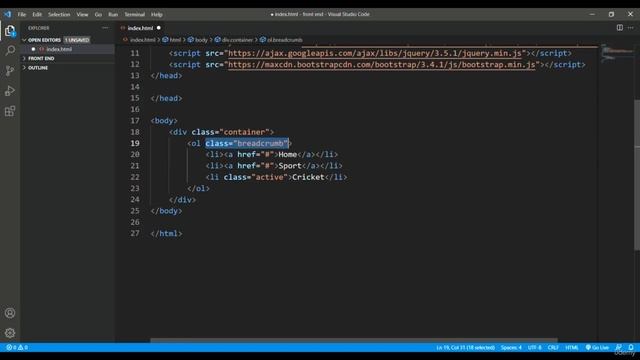This screenshot has width=640, height=360.
Task: Open the Explorer view in activity bar
Action: pyautogui.click(x=10, y=31)
